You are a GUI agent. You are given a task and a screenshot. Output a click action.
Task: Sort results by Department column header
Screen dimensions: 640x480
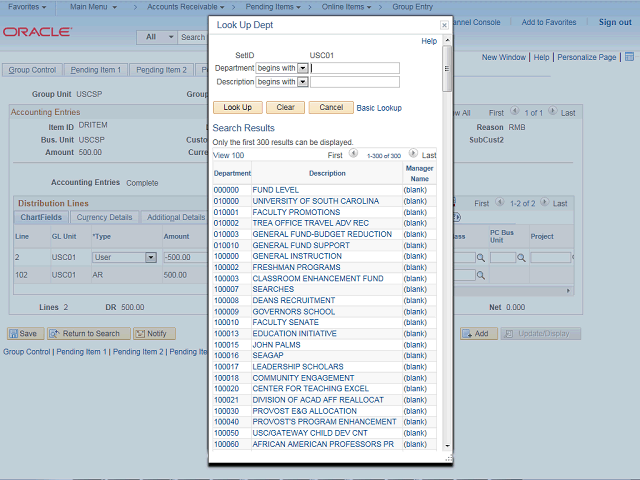coord(232,173)
